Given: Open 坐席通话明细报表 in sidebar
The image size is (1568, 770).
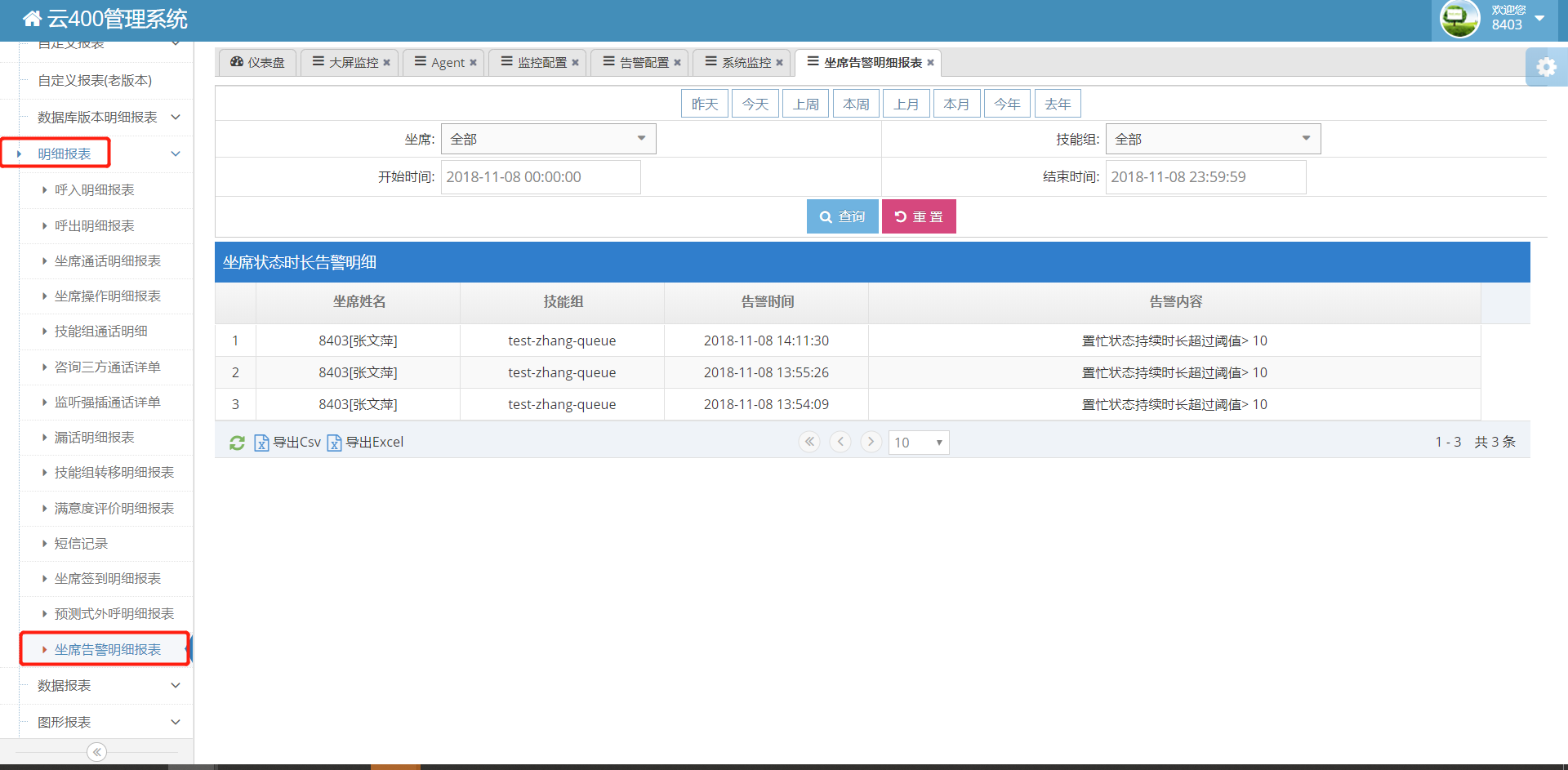Looking at the screenshot, I should [x=108, y=261].
